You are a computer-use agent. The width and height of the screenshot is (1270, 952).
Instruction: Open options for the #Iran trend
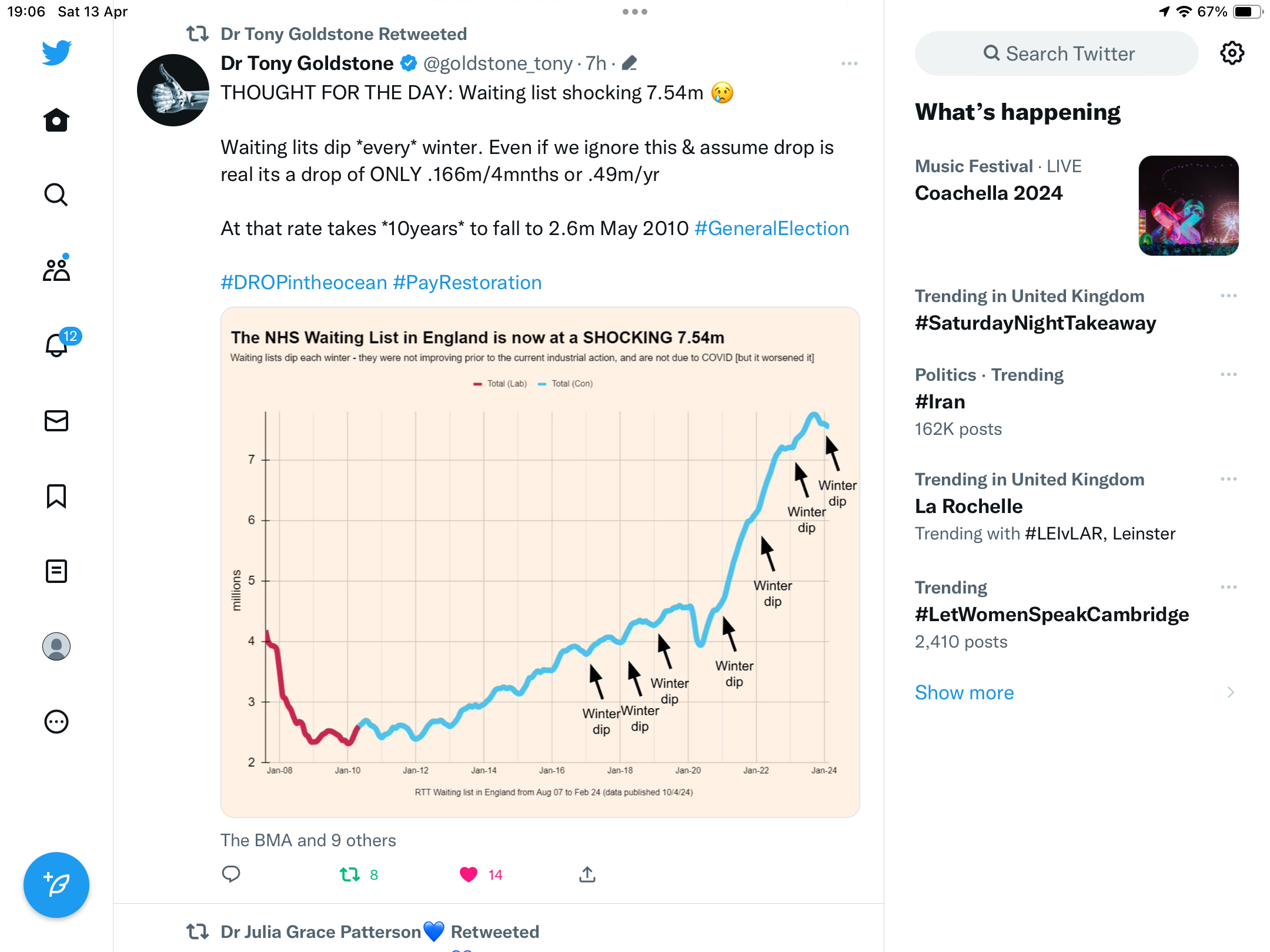tap(1228, 374)
